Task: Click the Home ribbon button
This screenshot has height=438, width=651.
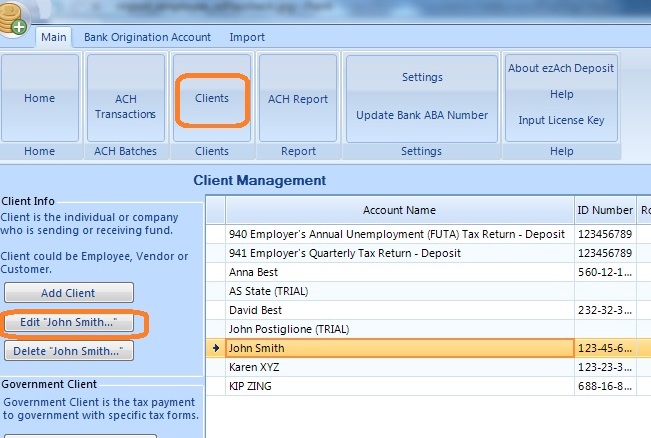Action: click(x=40, y=99)
